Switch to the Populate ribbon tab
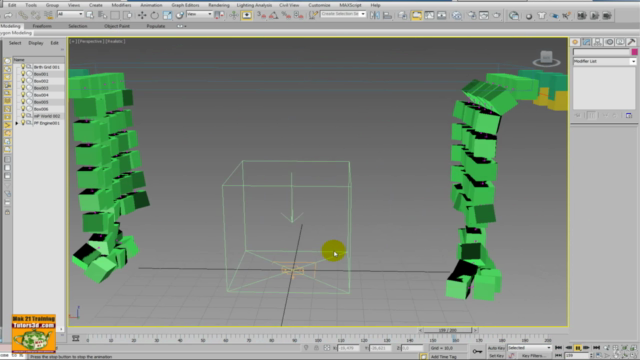This screenshot has height=360, width=640. (x=156, y=26)
